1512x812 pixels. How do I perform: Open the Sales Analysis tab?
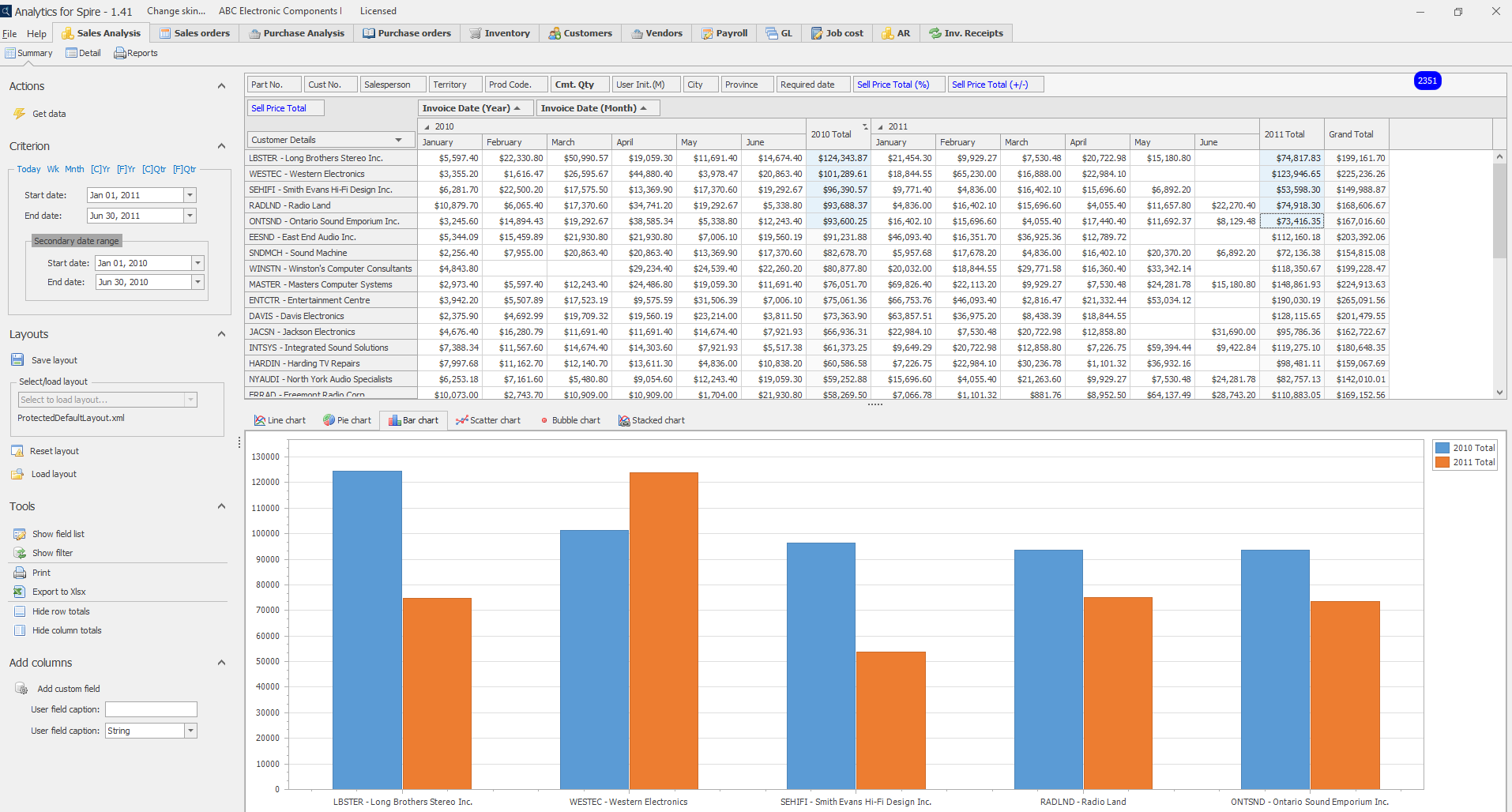click(101, 33)
